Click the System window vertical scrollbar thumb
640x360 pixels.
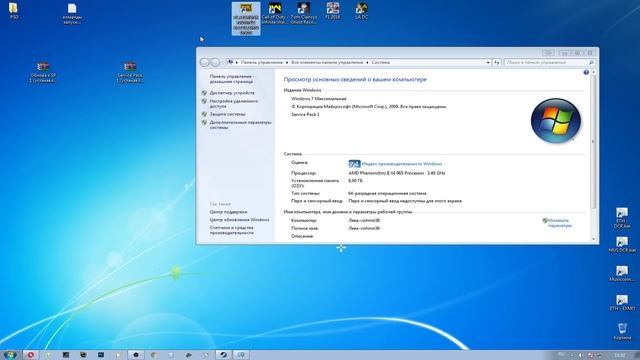[593, 141]
